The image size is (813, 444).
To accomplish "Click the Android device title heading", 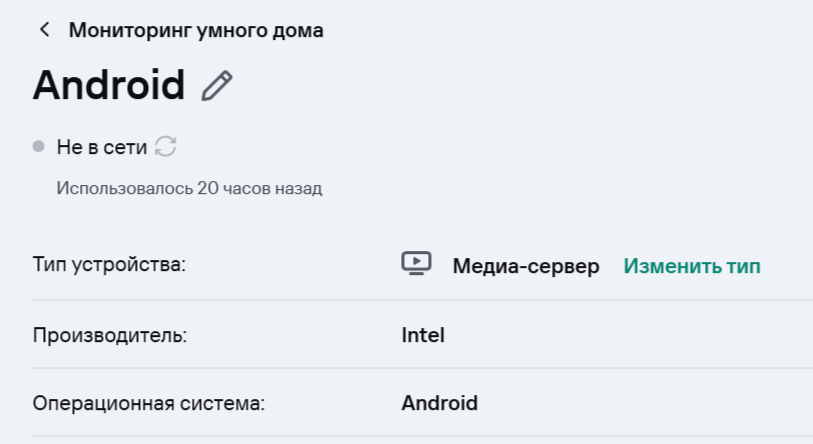I will click(109, 86).
